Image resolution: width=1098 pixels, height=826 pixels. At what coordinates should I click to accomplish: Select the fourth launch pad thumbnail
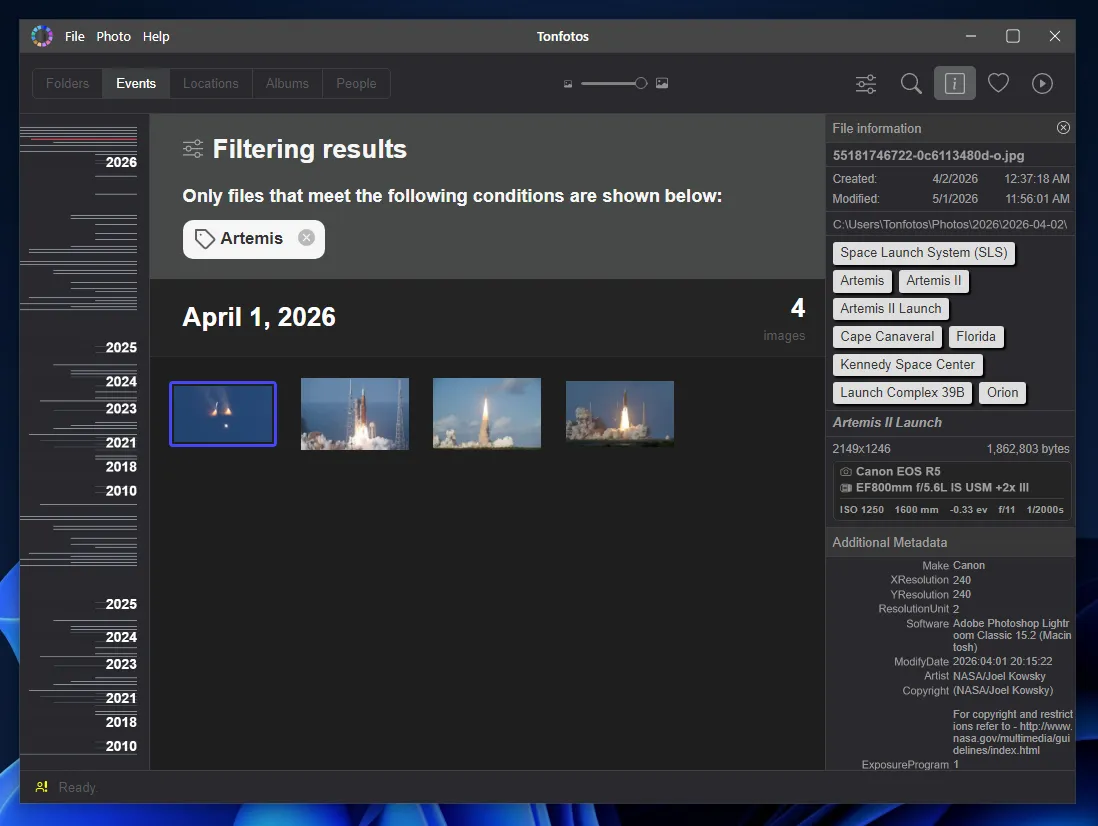coord(620,414)
